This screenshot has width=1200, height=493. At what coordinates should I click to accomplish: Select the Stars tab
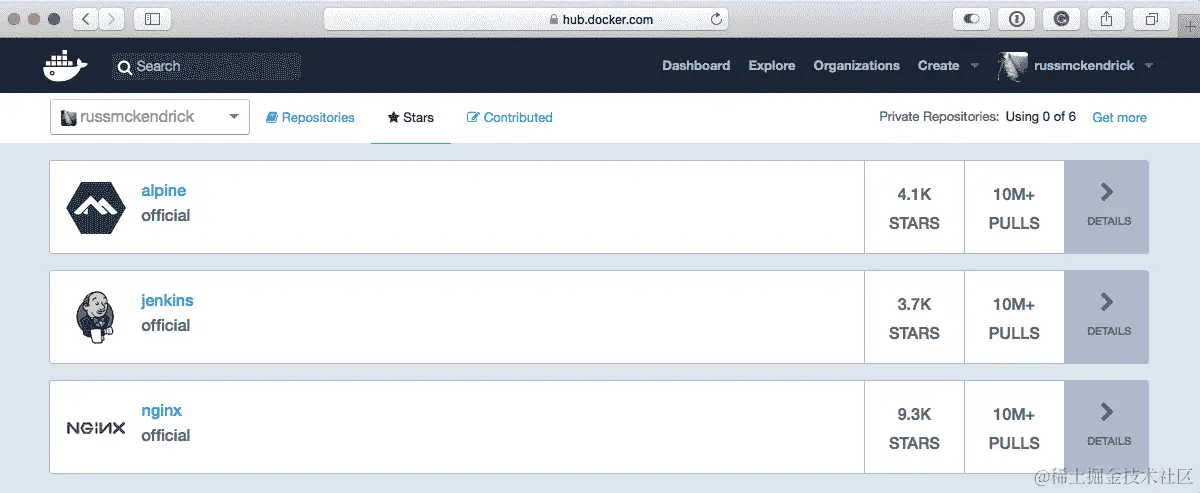click(x=411, y=117)
